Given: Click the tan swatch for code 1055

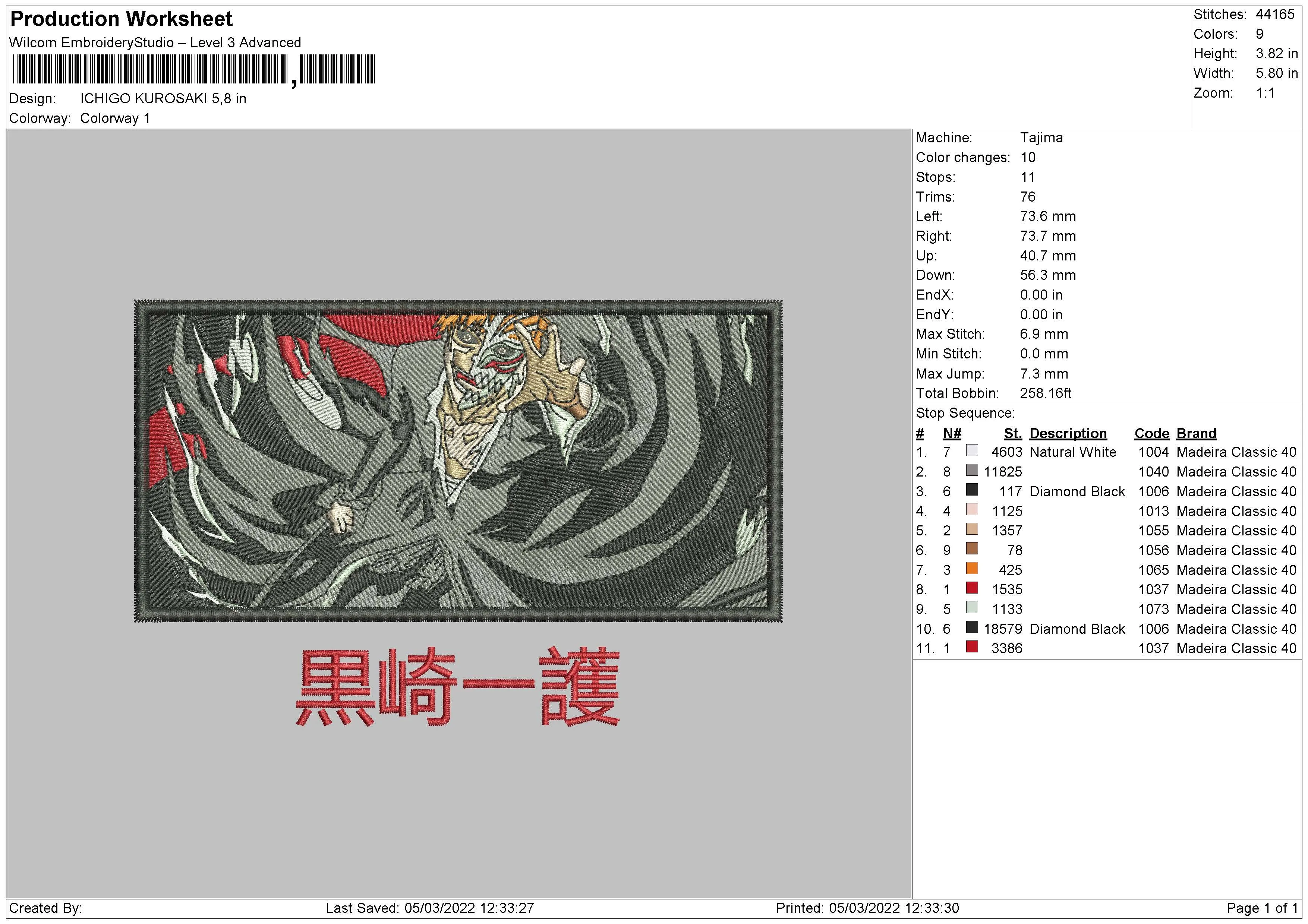Looking at the screenshot, I should pos(972,529).
